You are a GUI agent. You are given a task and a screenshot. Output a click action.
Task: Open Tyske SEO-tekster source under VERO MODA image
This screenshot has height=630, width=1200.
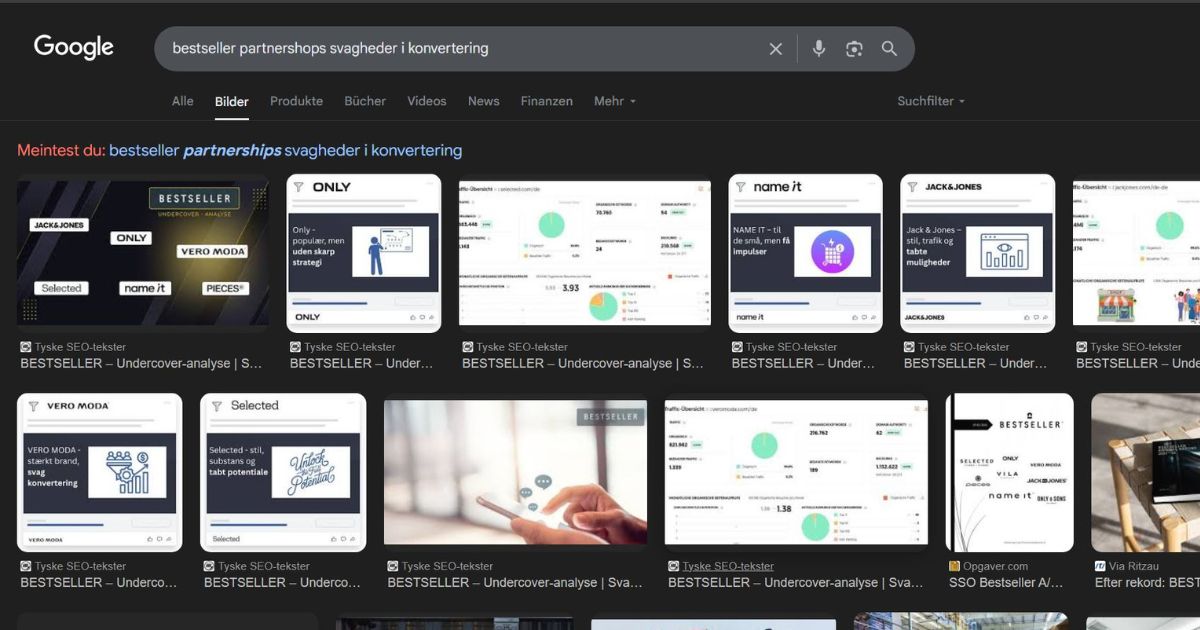click(81, 566)
